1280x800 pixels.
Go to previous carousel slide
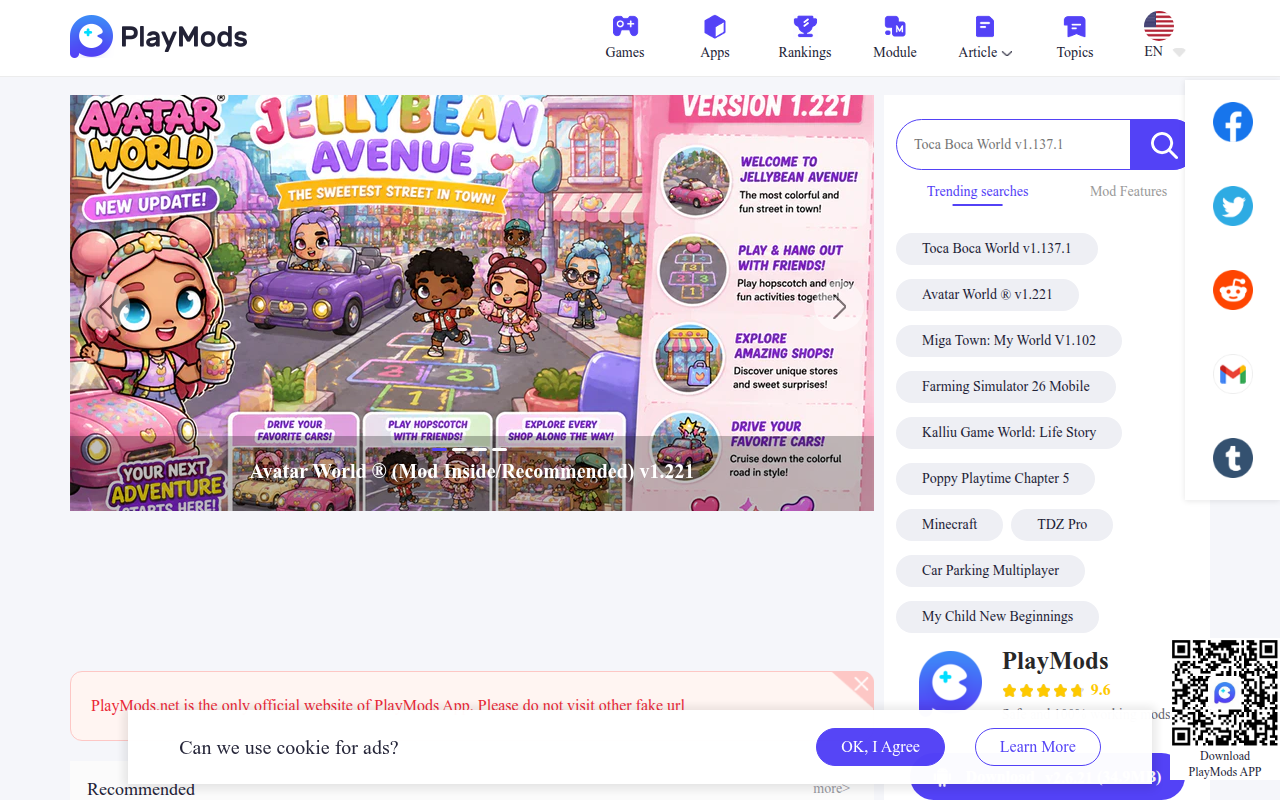(x=105, y=307)
